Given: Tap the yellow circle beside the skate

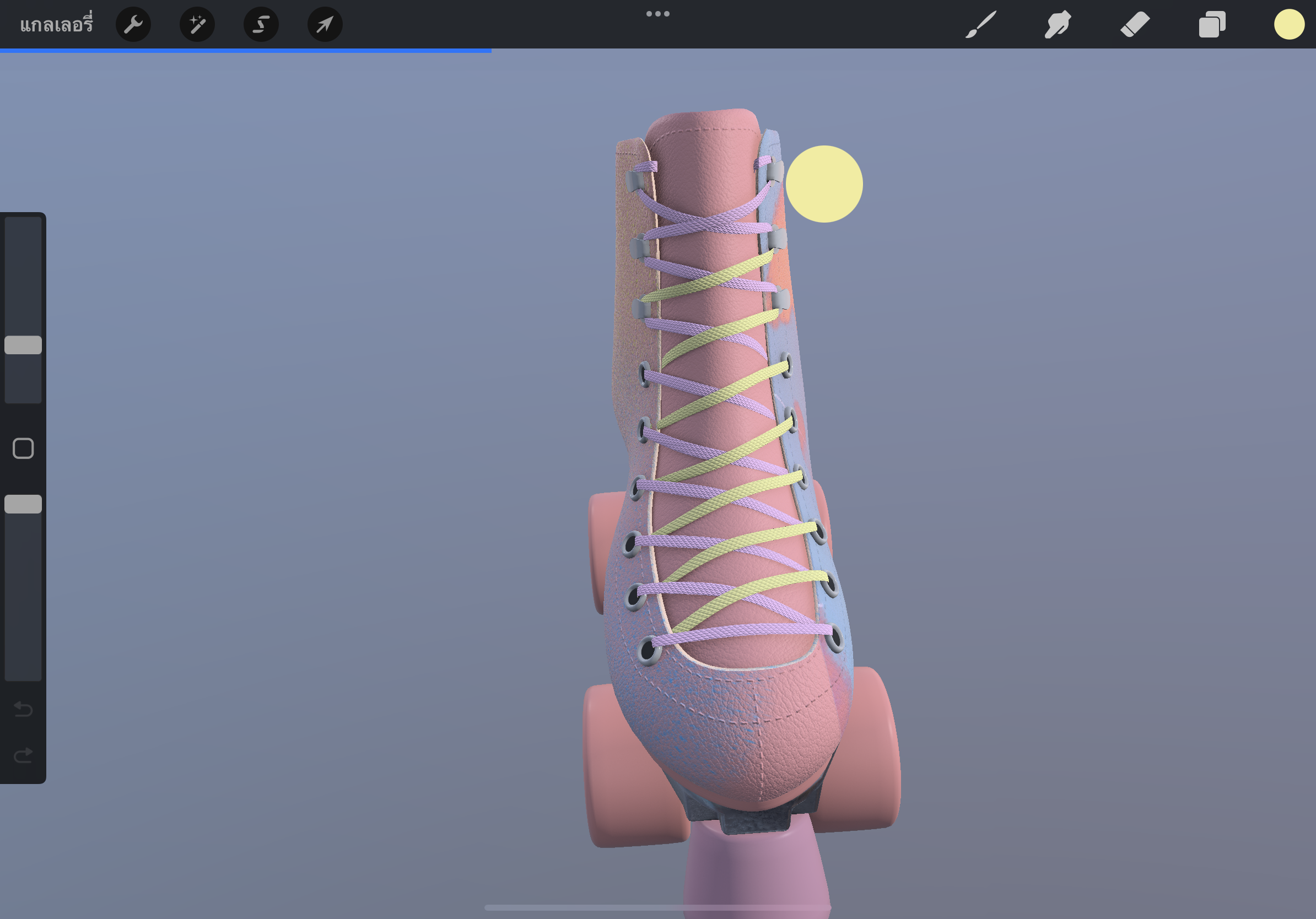Looking at the screenshot, I should 824,184.
